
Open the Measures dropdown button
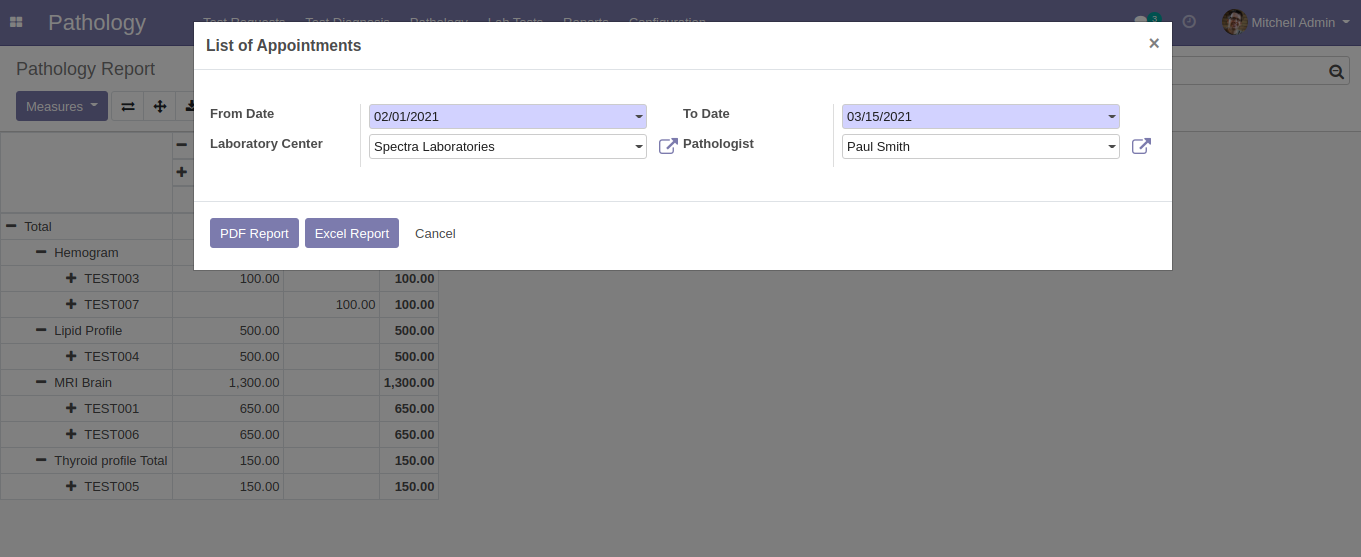pyautogui.click(x=62, y=107)
